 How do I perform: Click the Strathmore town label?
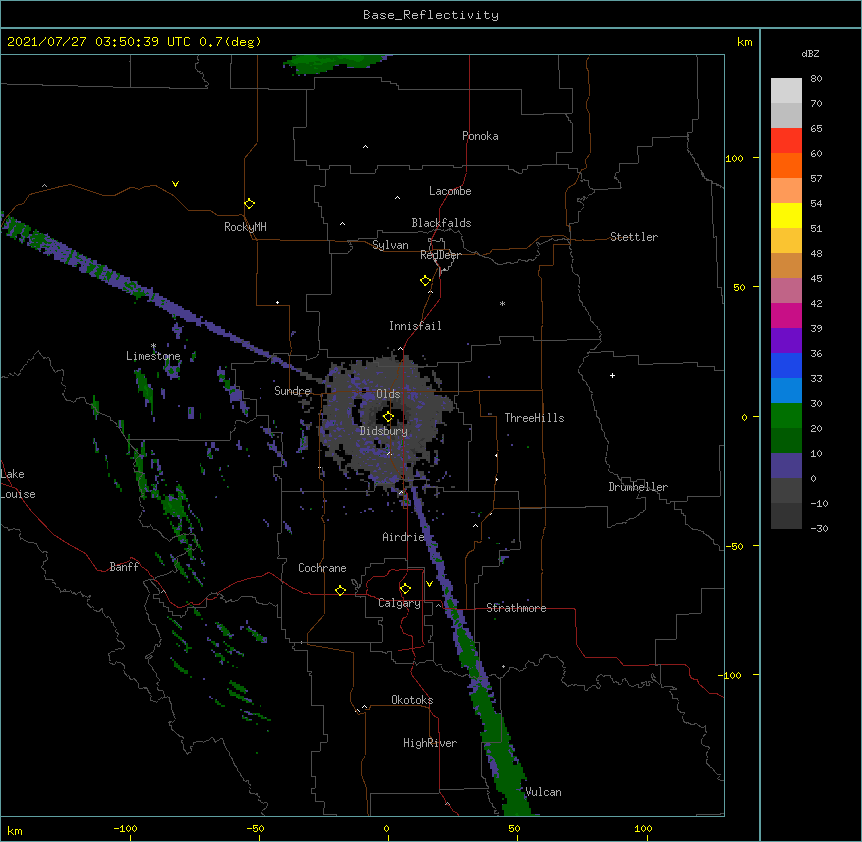point(516,608)
